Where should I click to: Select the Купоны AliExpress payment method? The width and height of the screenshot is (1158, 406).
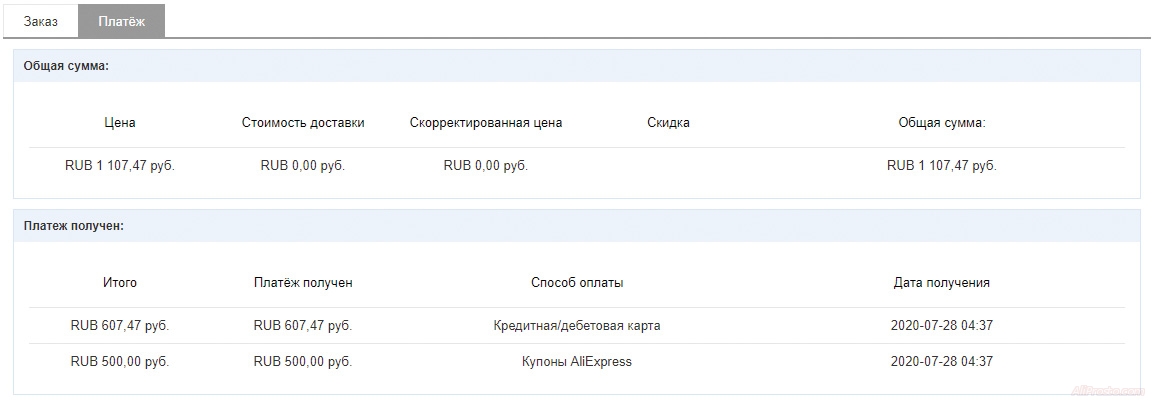click(x=577, y=362)
